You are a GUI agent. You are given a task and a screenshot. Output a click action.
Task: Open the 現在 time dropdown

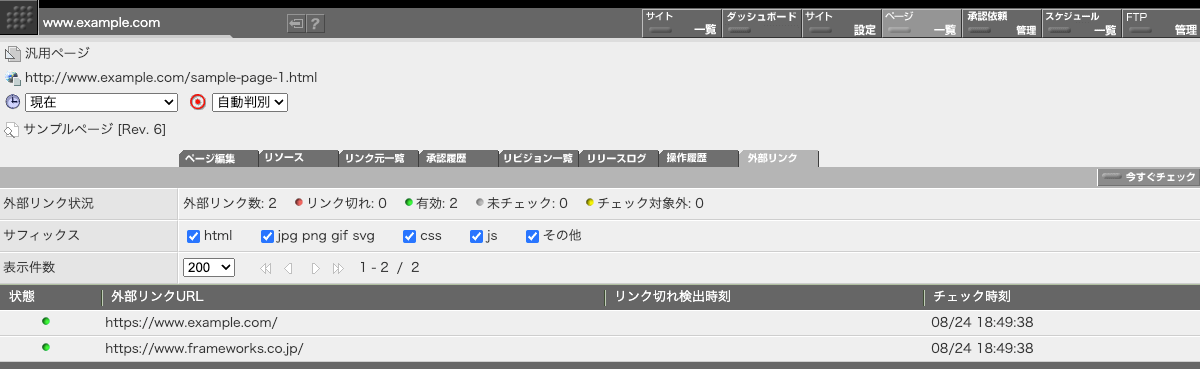(x=102, y=102)
